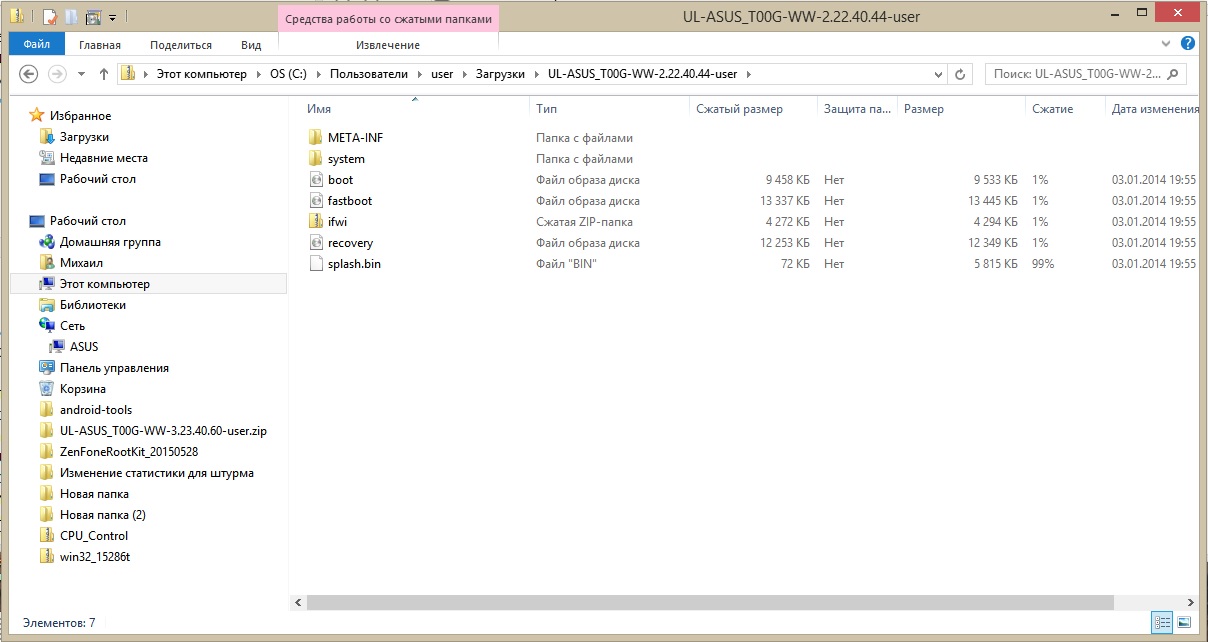
Task: Switch to the Извлечение ribbon tab
Action: click(x=387, y=45)
